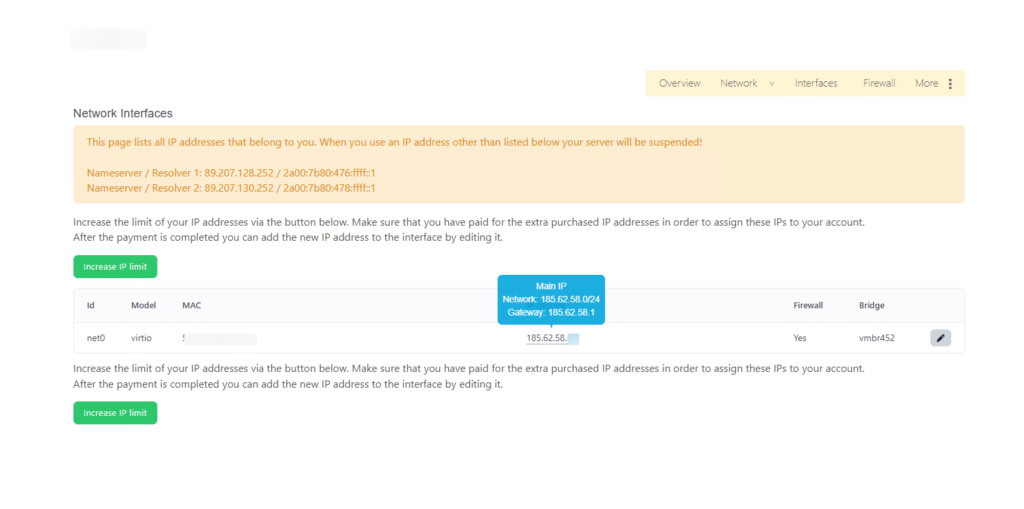The height and width of the screenshot is (509, 1024).
Task: Switch to the Interfaces tab
Action: tap(815, 83)
